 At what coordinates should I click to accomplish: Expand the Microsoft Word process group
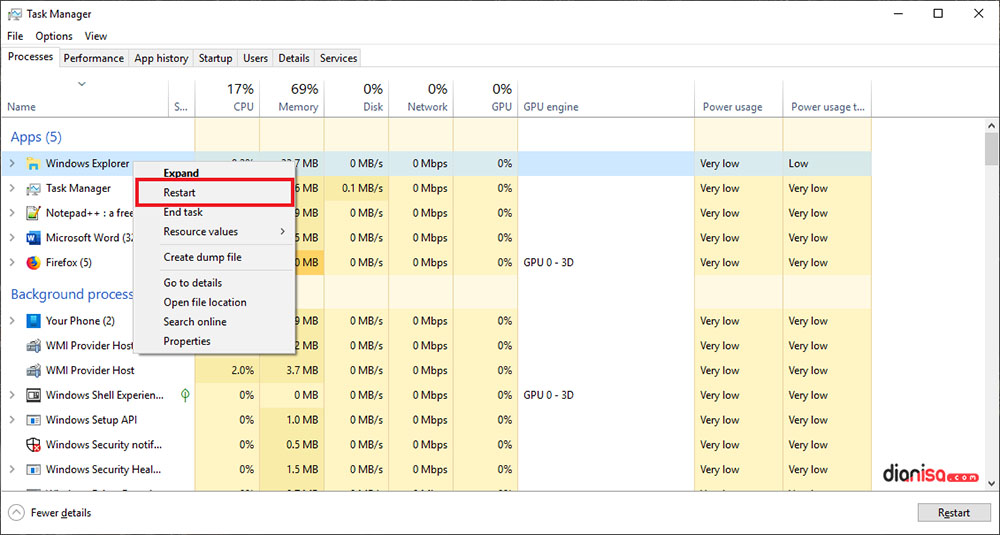[x=12, y=238]
